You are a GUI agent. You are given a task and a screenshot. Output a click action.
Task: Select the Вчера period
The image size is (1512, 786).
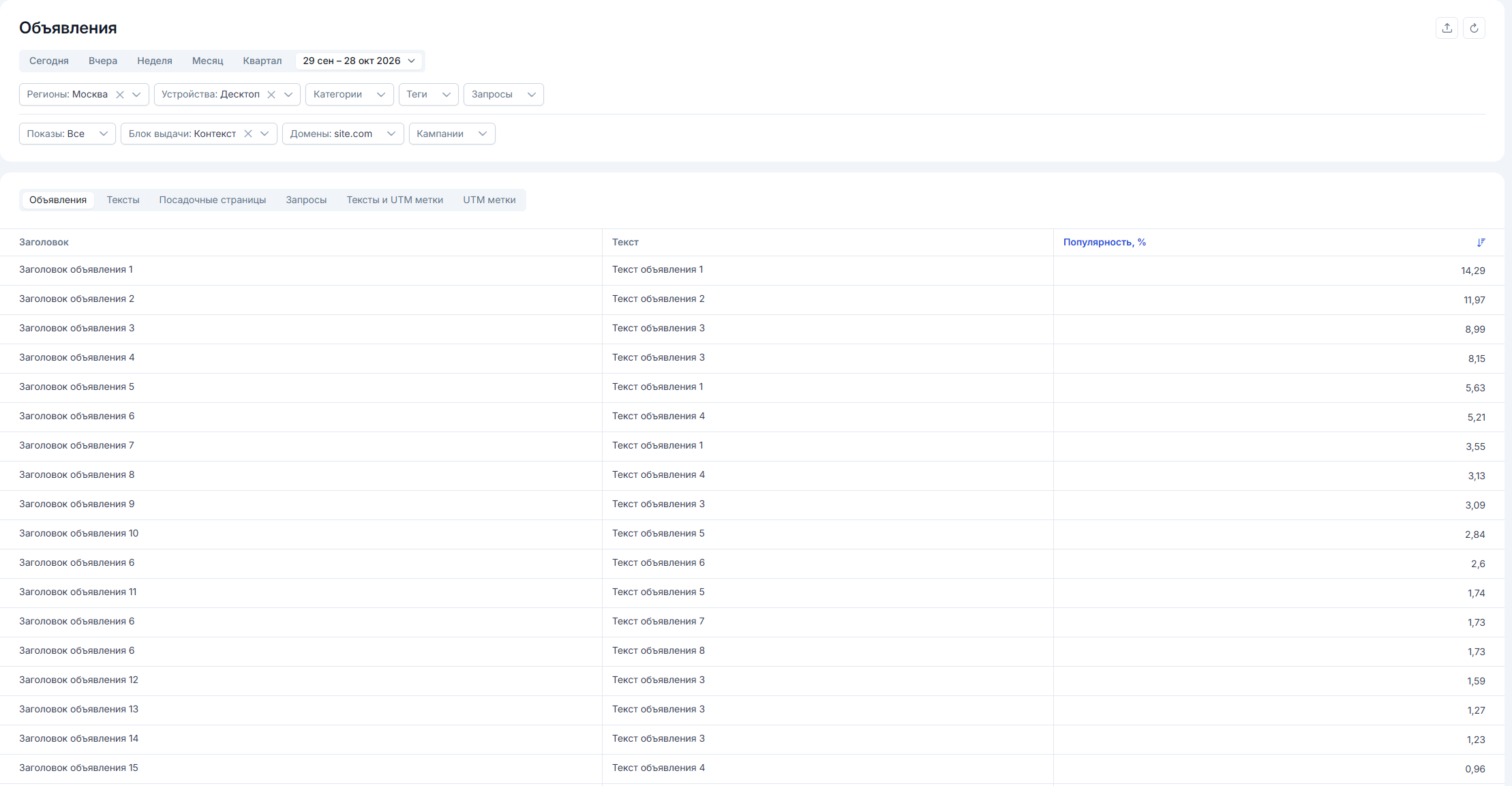pos(103,61)
